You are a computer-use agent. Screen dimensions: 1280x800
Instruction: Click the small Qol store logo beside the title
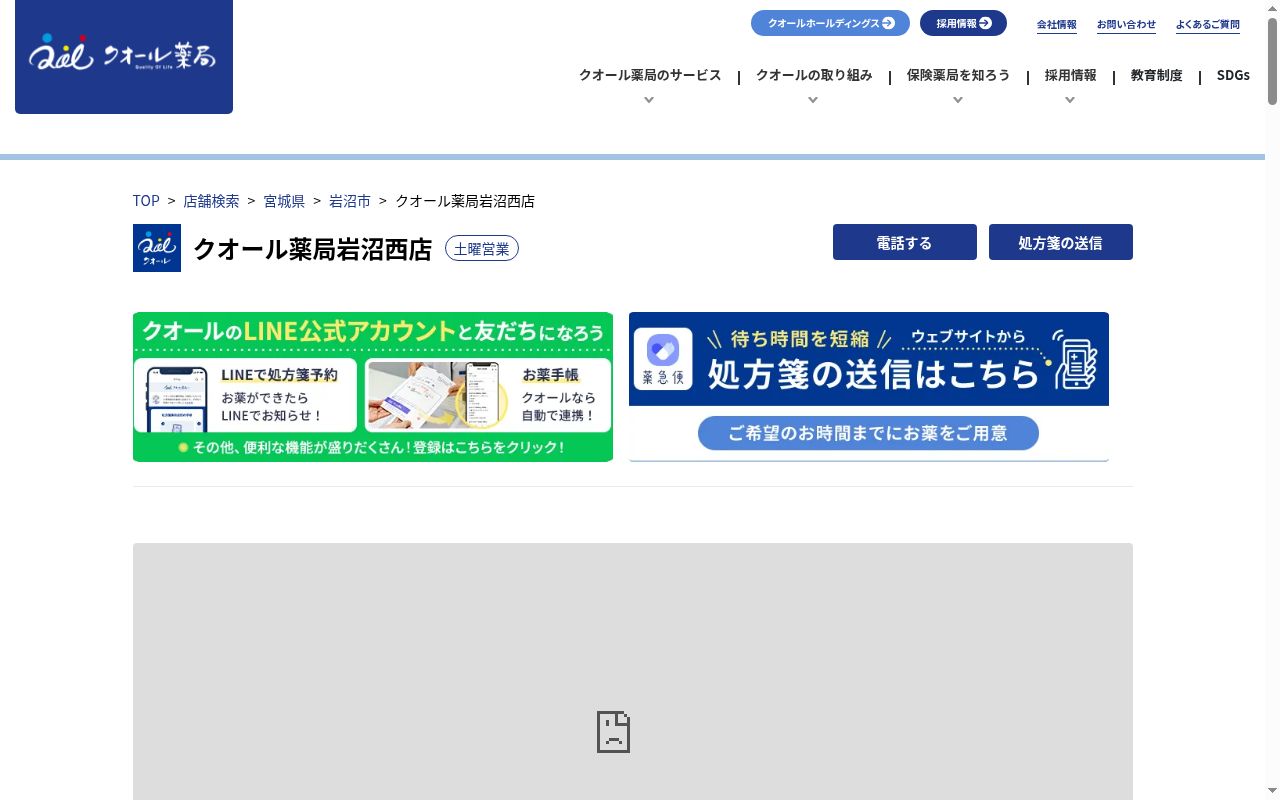(157, 248)
